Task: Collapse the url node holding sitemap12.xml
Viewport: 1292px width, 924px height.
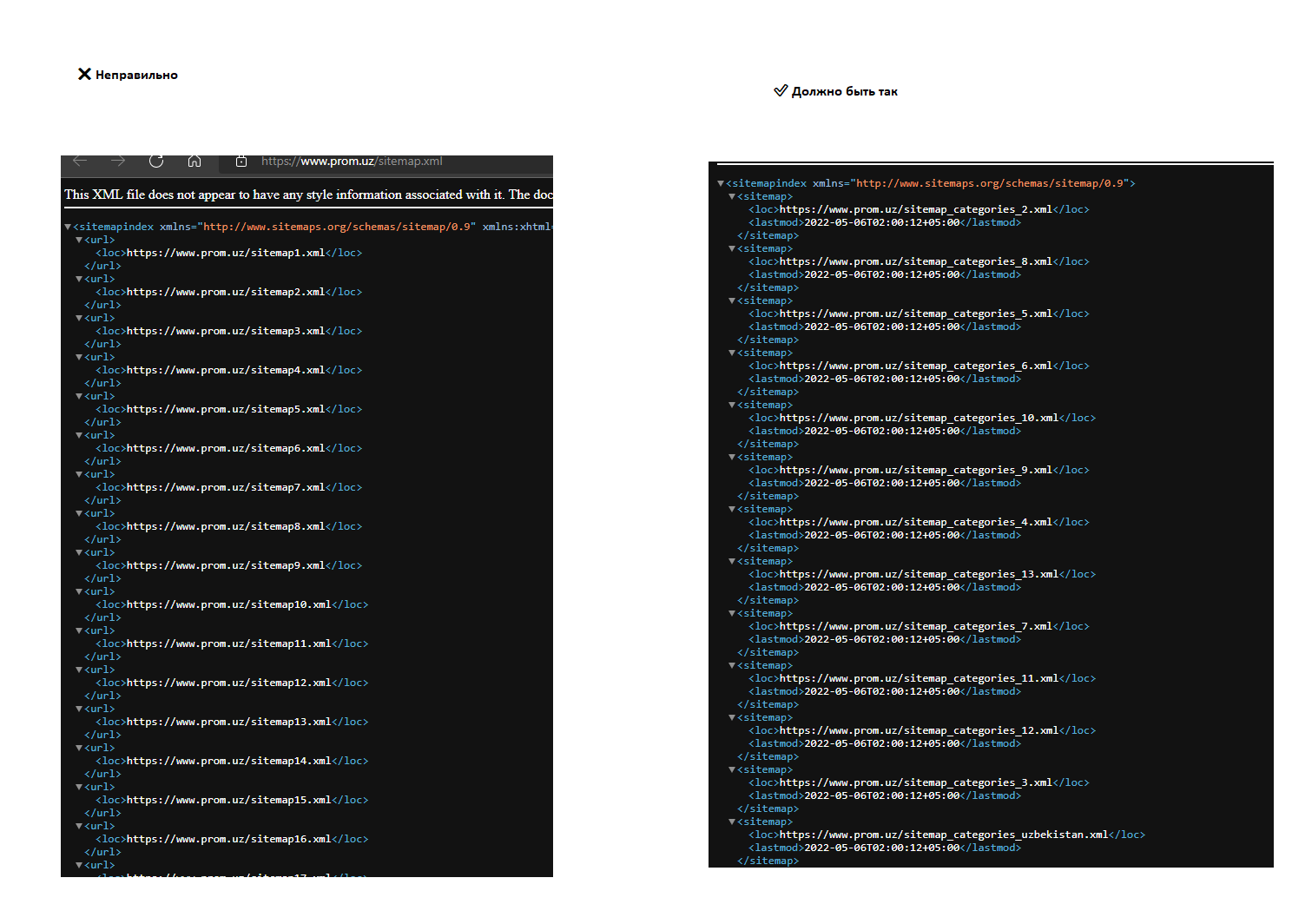Action: tap(79, 670)
